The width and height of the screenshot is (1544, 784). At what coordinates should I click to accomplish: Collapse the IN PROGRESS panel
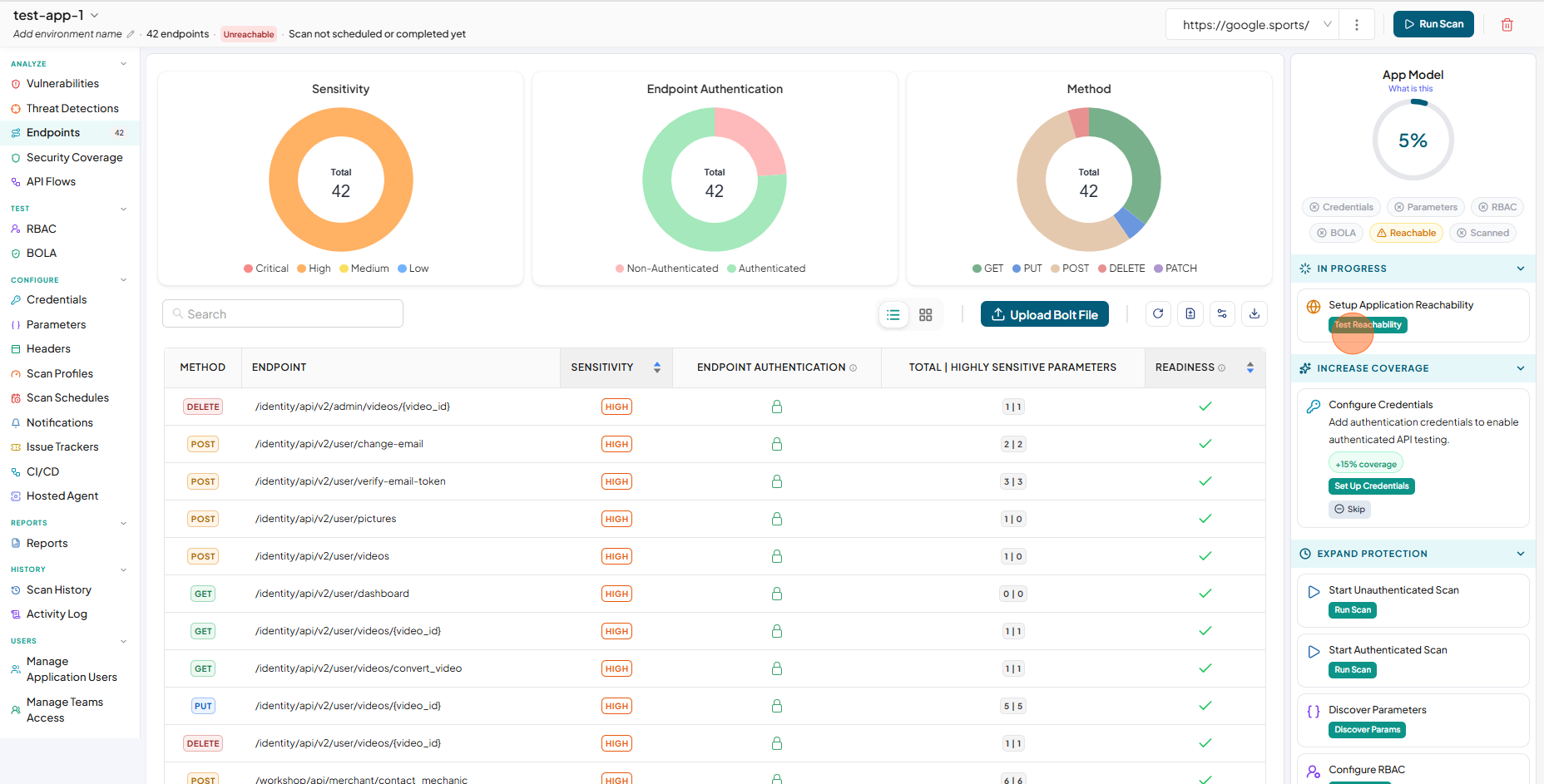(x=1521, y=269)
